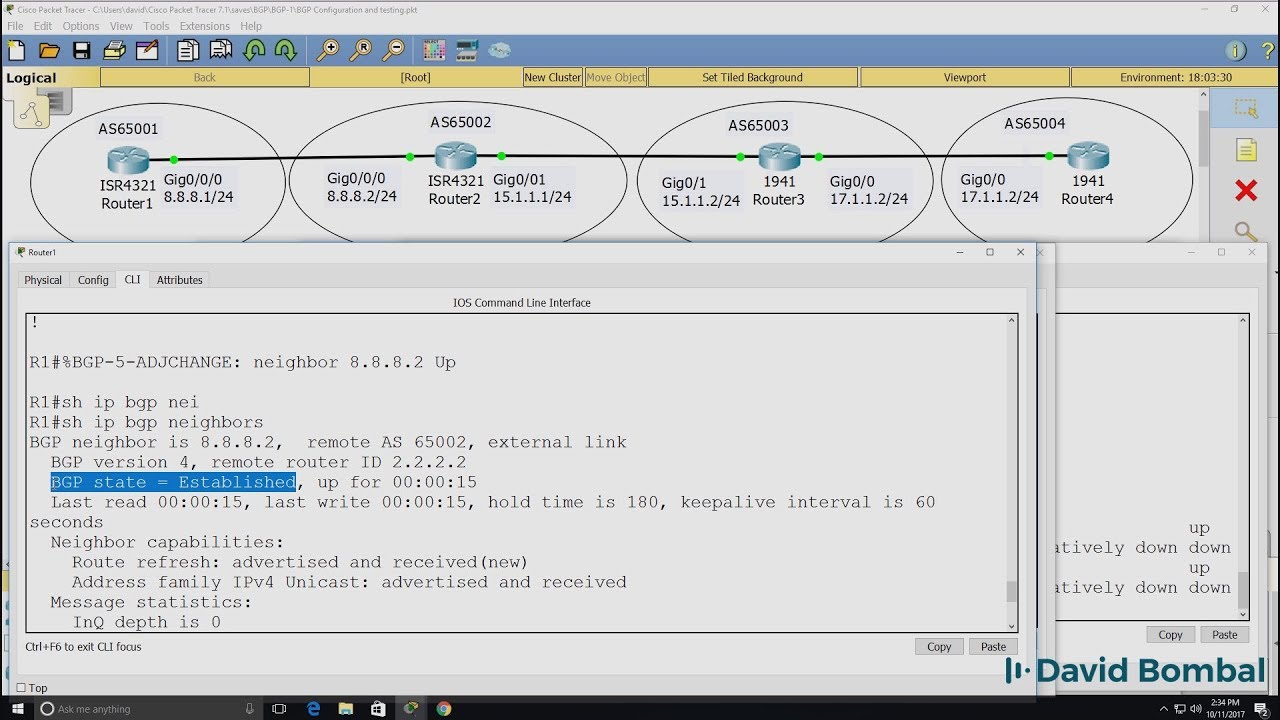This screenshot has height=720, width=1280.
Task: Click the Undo green arrow
Action: pyautogui.click(x=255, y=50)
